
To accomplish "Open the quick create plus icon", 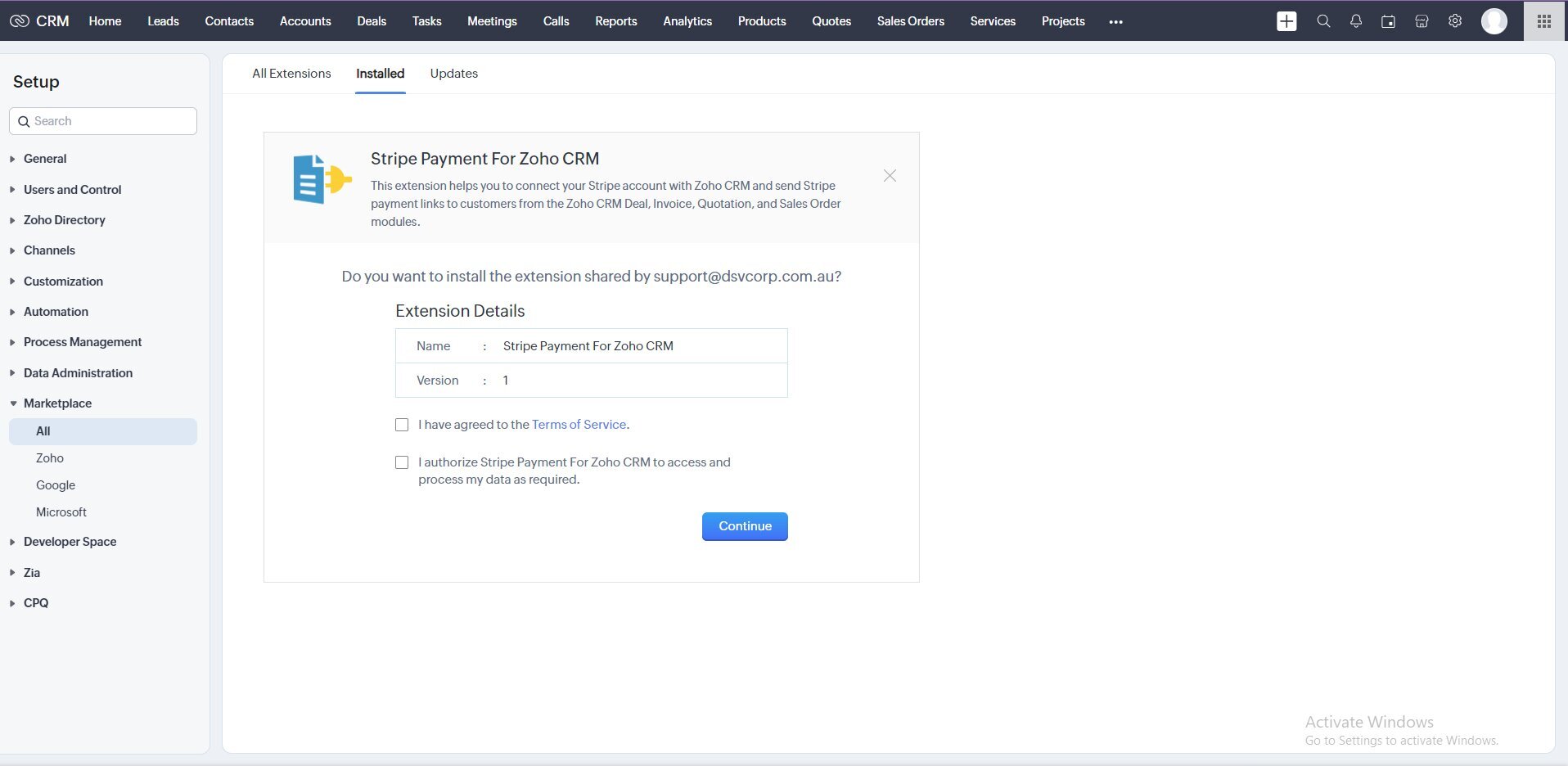I will pos(1286,21).
